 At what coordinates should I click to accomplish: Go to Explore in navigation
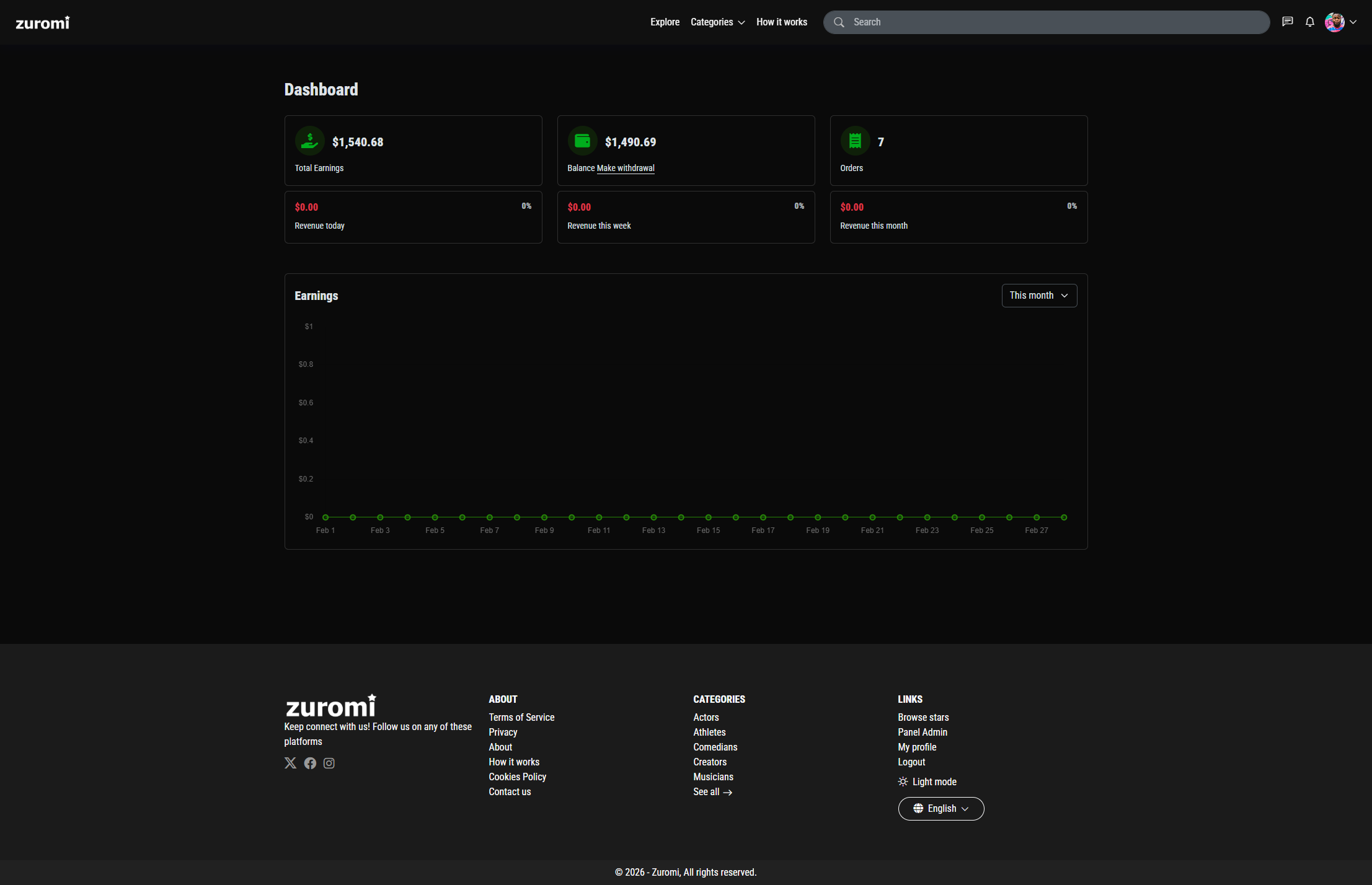(665, 22)
